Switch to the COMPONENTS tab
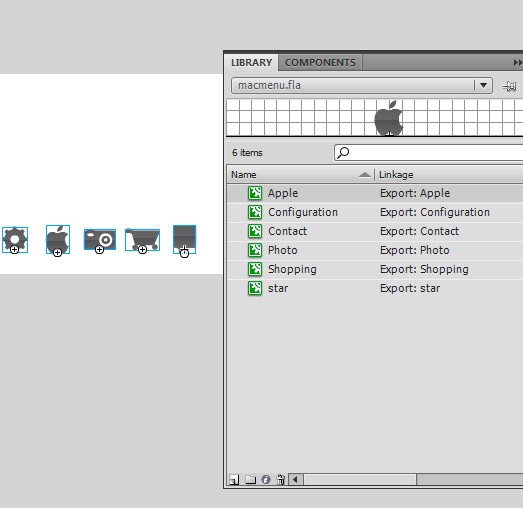 [320, 62]
